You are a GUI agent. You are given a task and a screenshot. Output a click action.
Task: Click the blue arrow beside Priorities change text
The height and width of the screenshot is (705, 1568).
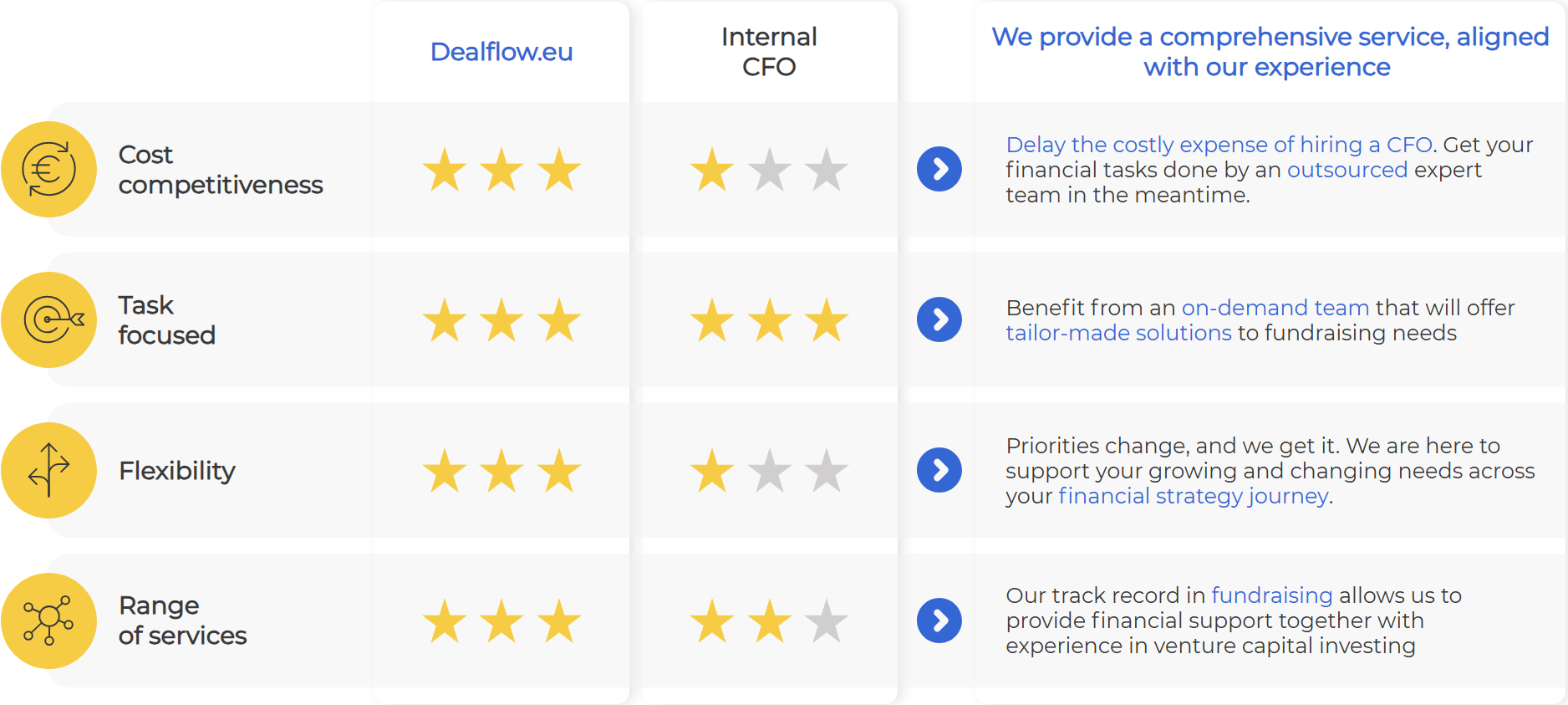pyautogui.click(x=939, y=470)
